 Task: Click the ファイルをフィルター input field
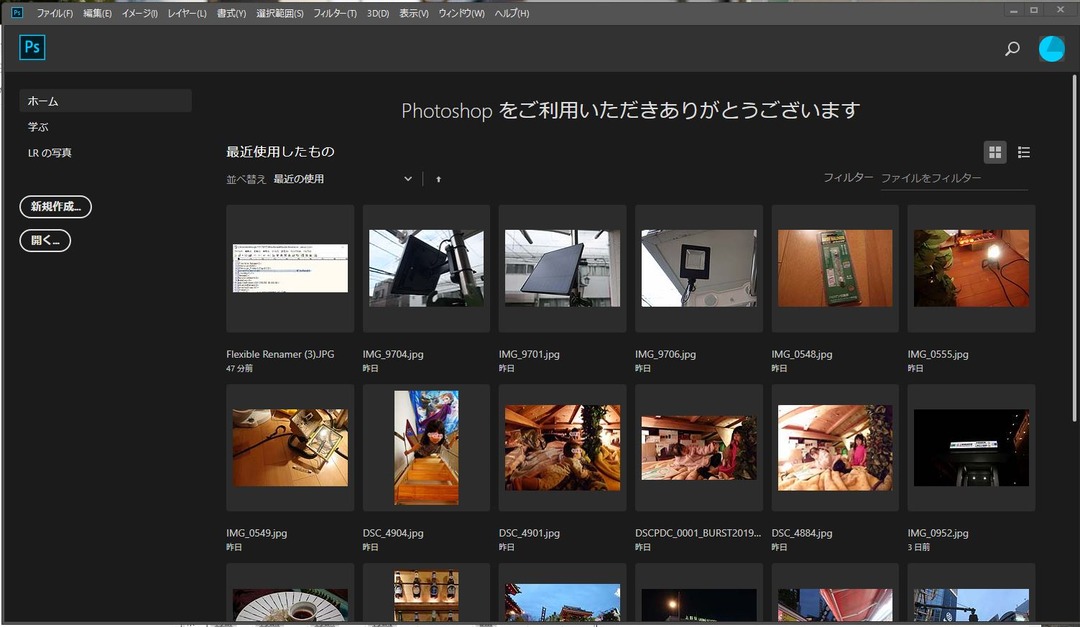pyautogui.click(x=954, y=178)
